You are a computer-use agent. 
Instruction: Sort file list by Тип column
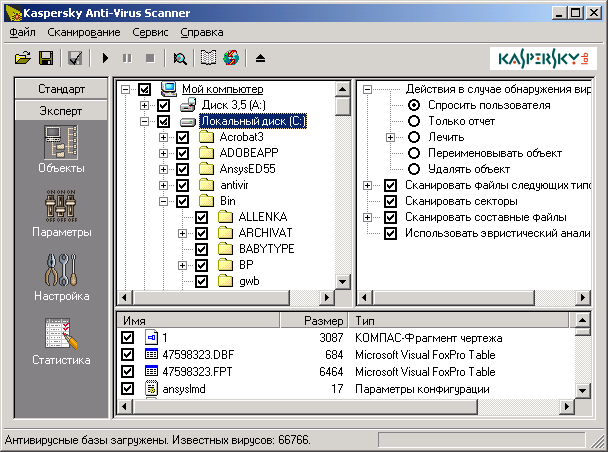click(x=459, y=321)
